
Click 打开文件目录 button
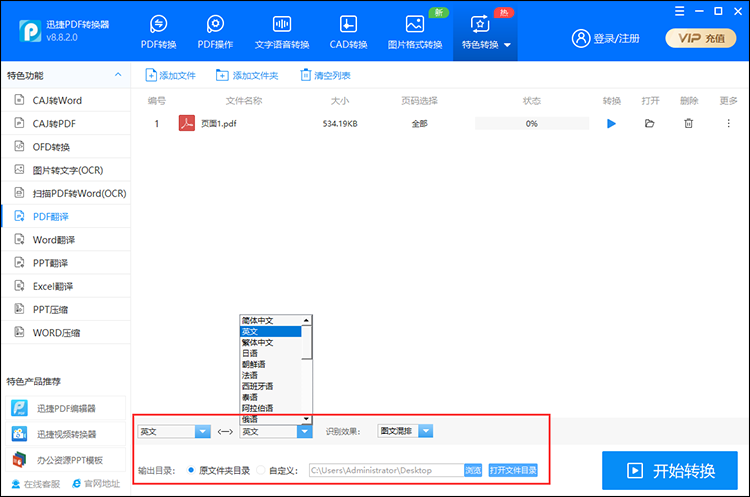(513, 470)
